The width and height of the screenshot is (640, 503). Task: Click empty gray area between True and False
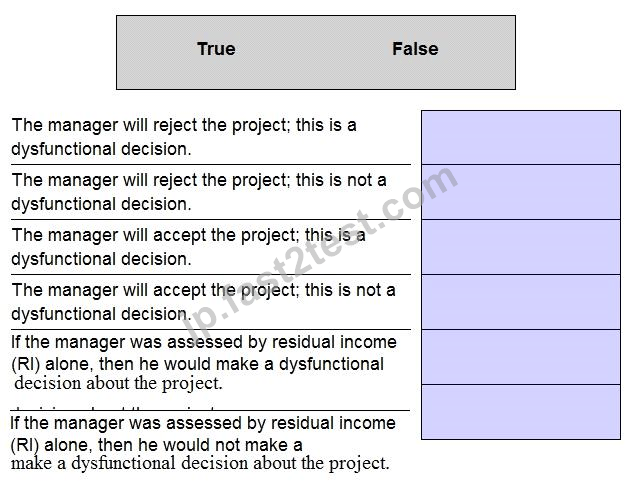[314, 49]
